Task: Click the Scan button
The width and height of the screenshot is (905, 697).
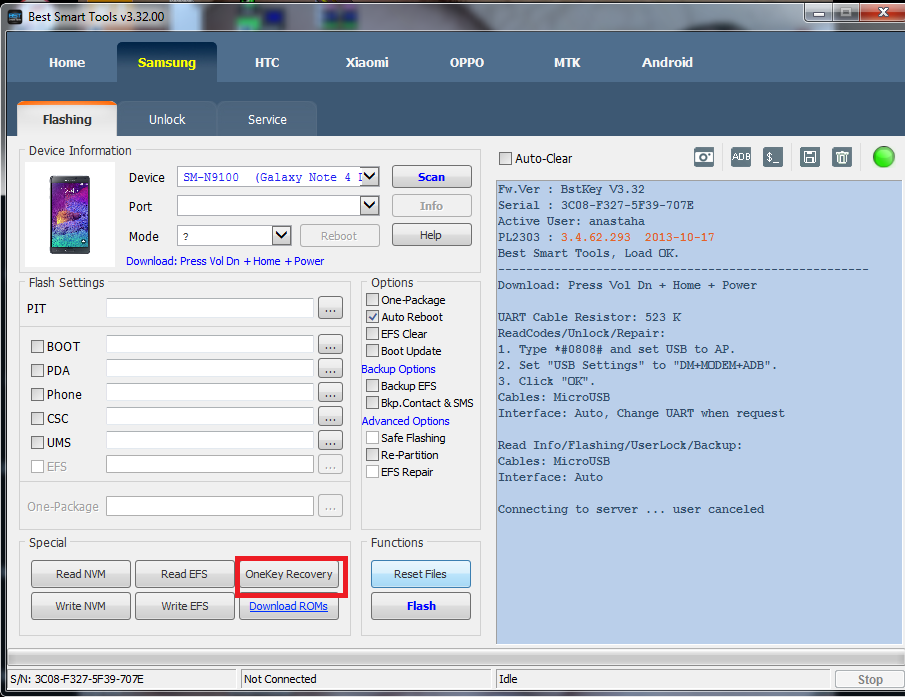Action: (432, 177)
